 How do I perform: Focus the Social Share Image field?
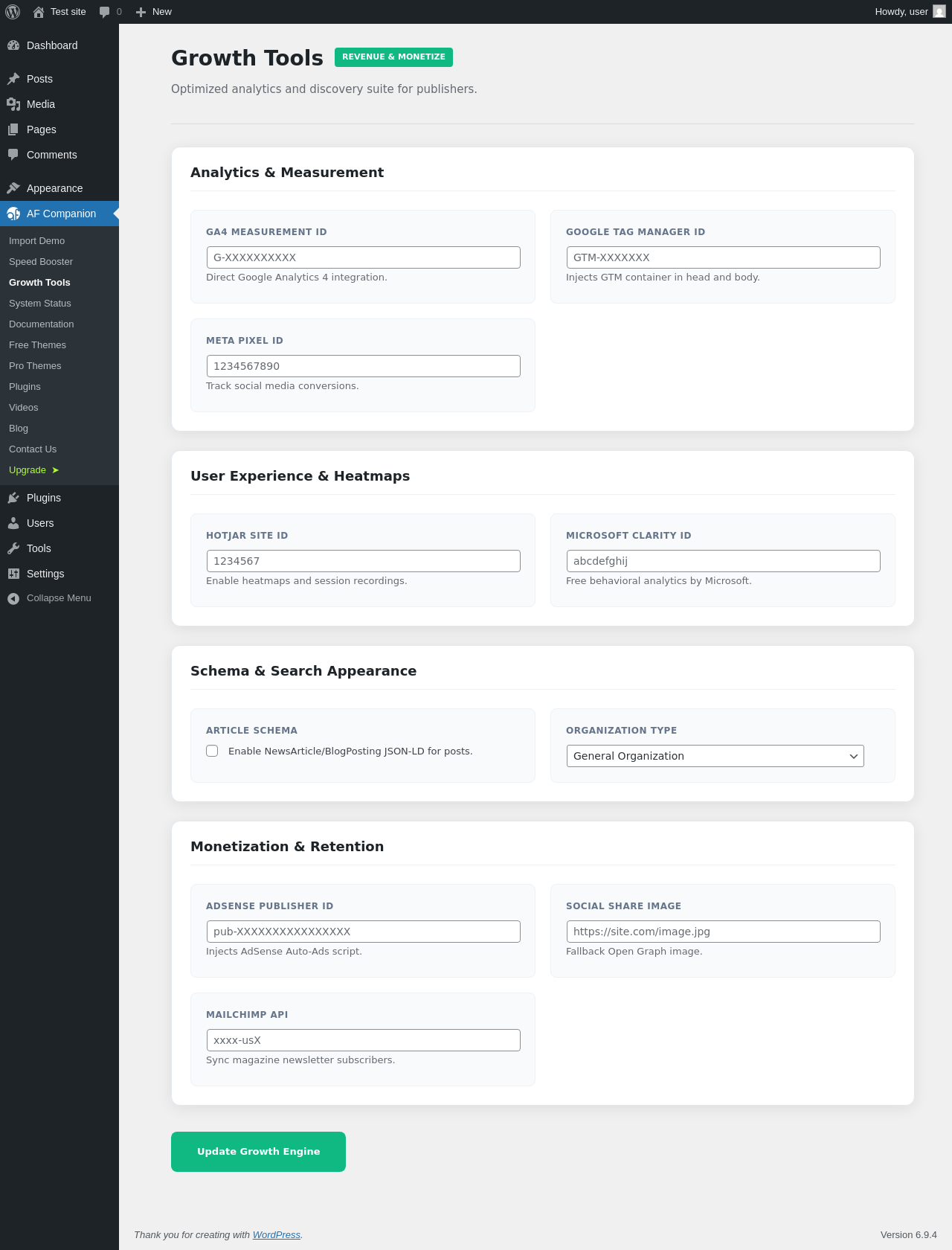click(x=724, y=932)
